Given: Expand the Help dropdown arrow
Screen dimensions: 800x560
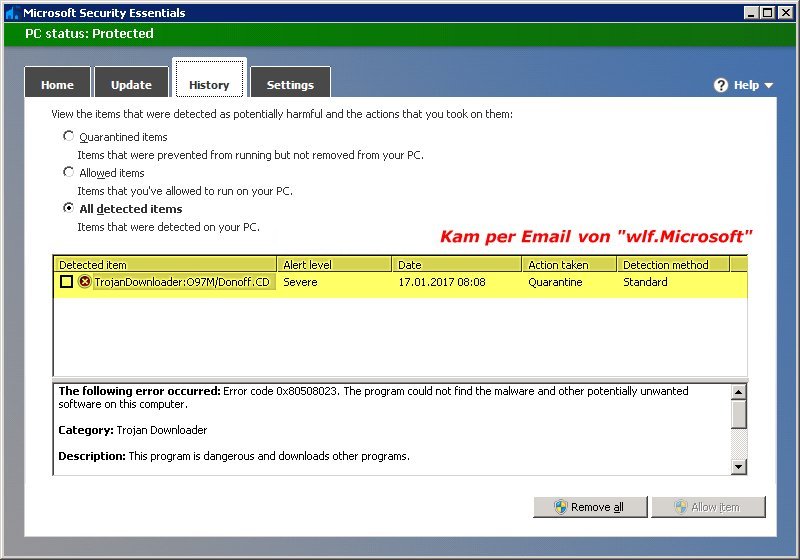Looking at the screenshot, I should [x=769, y=86].
